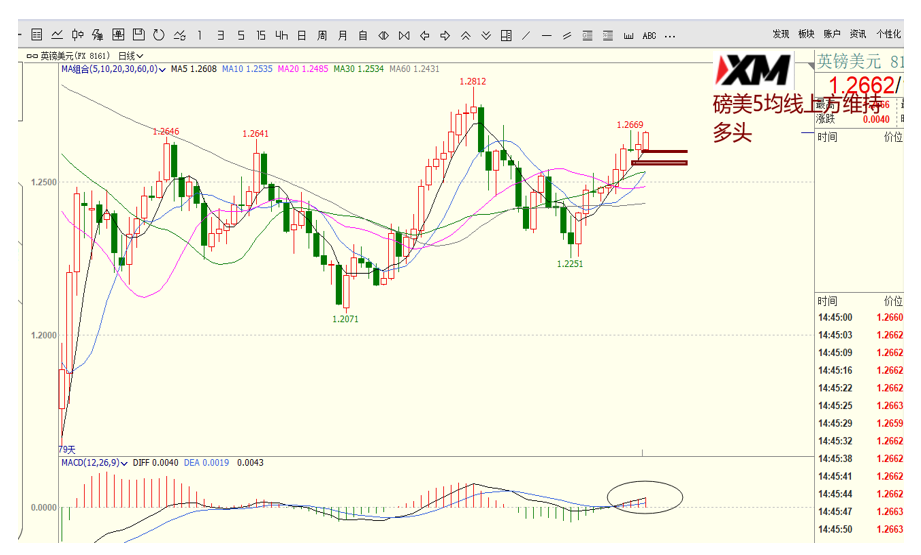Click the DEA 0.0019 value
Image resolution: width=921 pixels, height=555 pixels.
(x=207, y=463)
